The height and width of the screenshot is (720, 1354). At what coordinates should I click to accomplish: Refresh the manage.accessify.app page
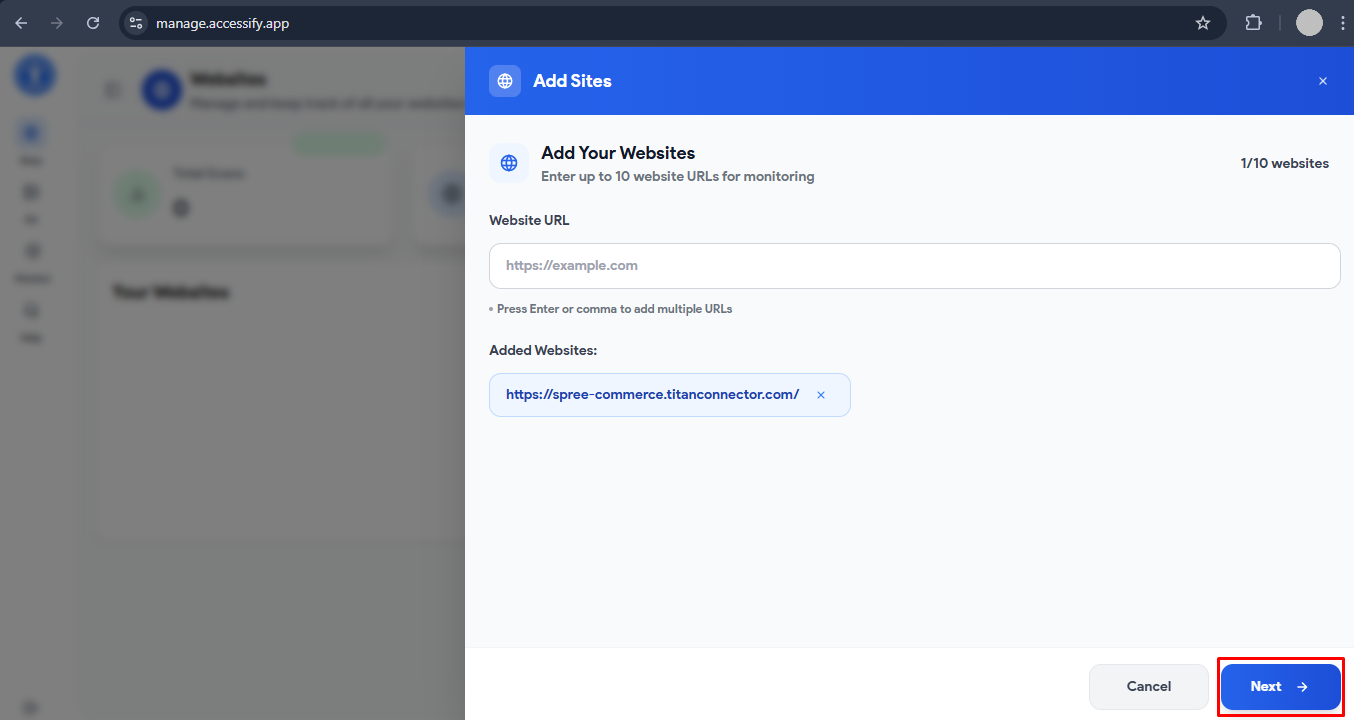point(93,22)
